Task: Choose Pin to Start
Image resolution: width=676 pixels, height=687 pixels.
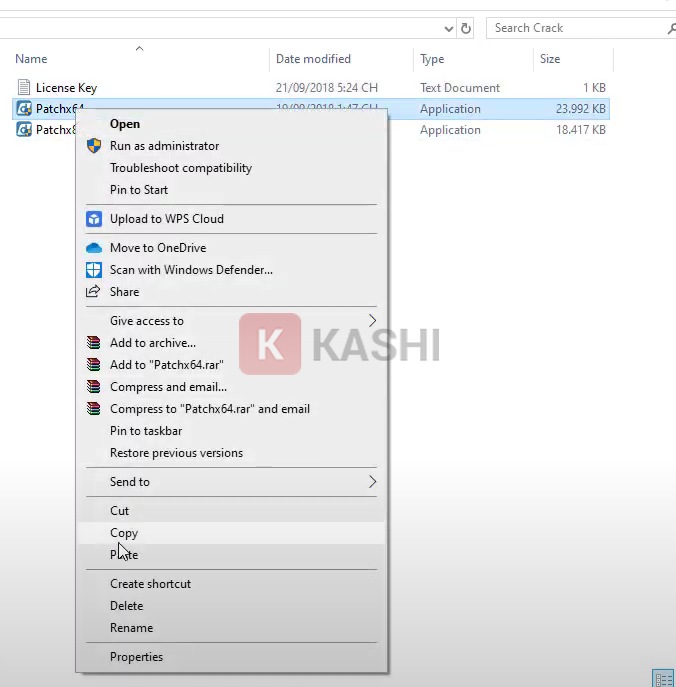Action: (139, 190)
